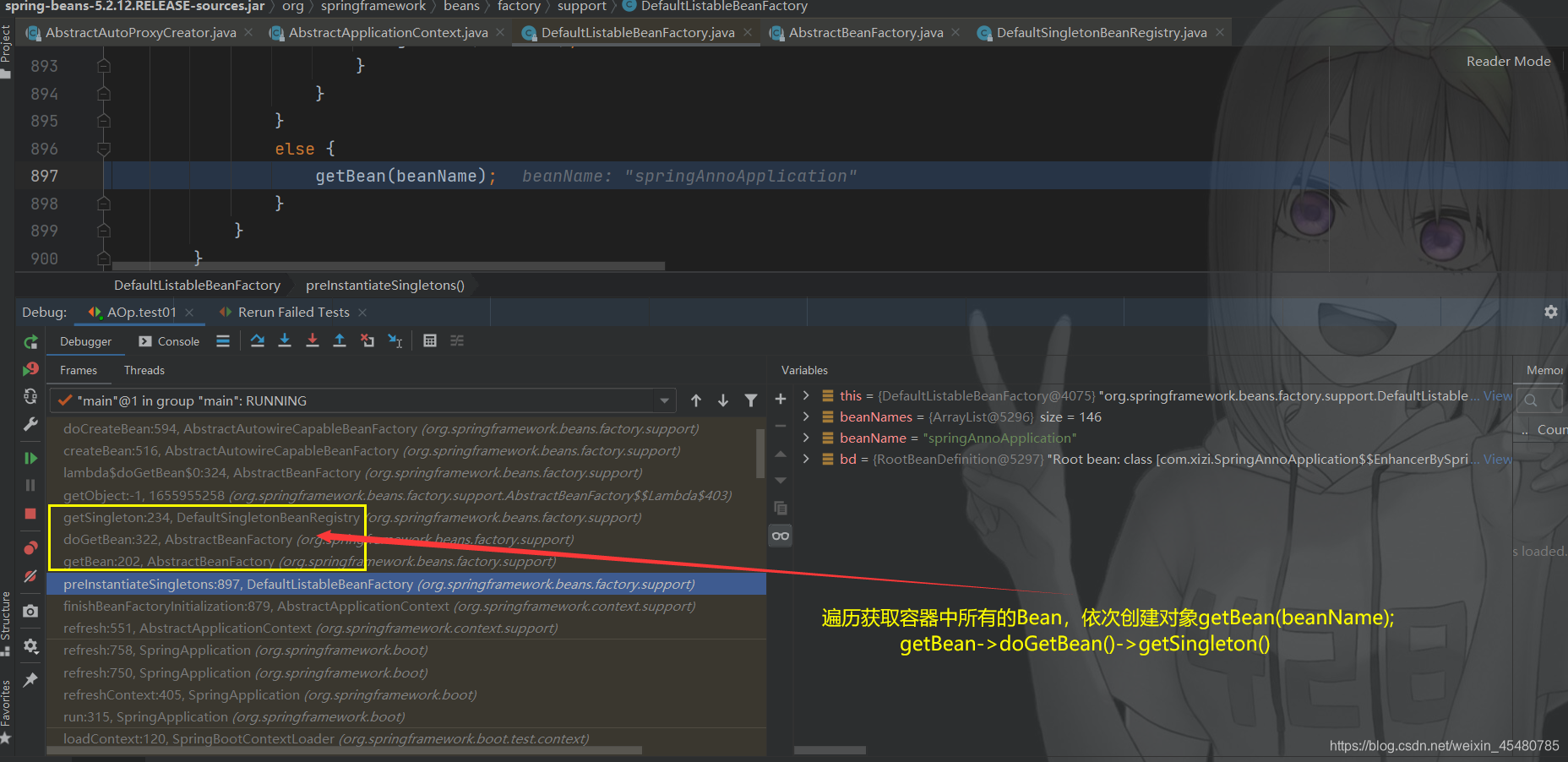The height and width of the screenshot is (762, 1568).
Task: Expand the bd RootBeanDefinition variable
Action: [806, 459]
